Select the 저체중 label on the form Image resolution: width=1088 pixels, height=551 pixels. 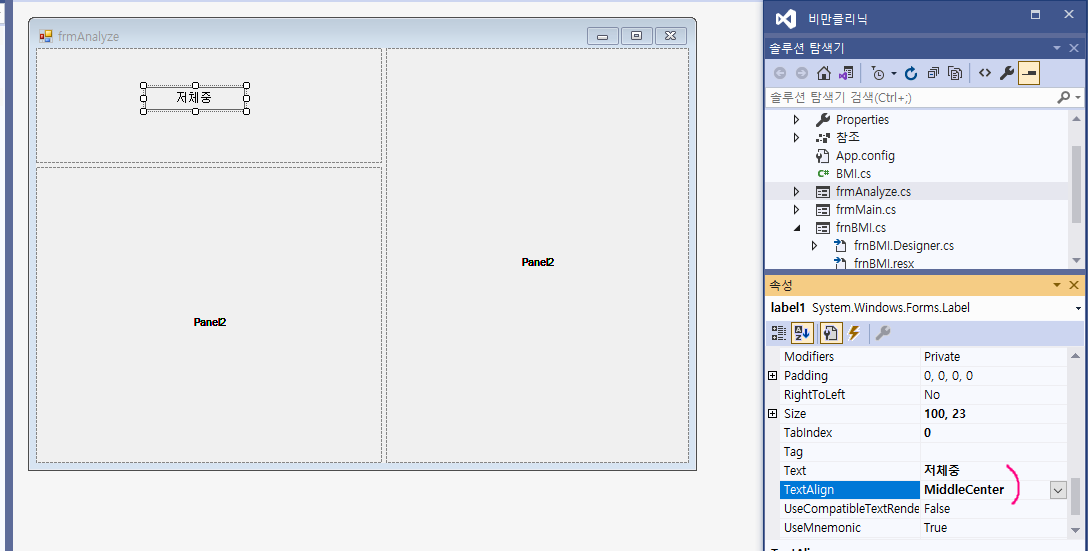point(195,98)
